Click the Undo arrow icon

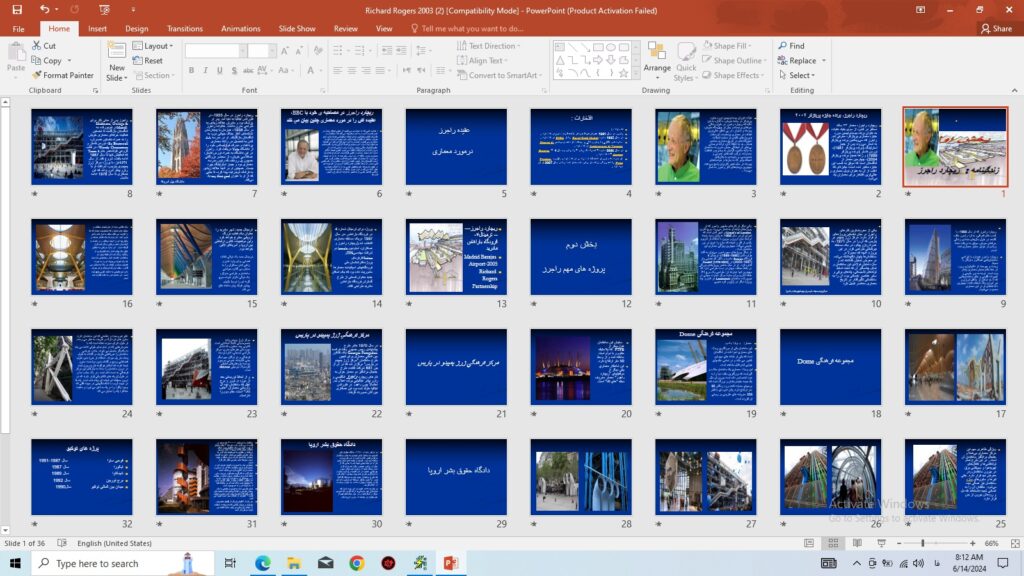click(x=44, y=10)
